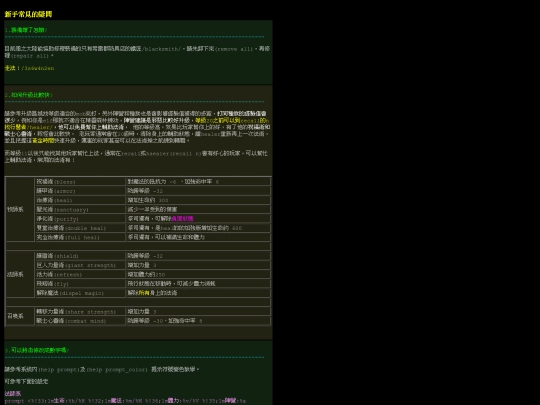
Task: Click the "(recall n)" text above the spell table
Action: (184, 154)
